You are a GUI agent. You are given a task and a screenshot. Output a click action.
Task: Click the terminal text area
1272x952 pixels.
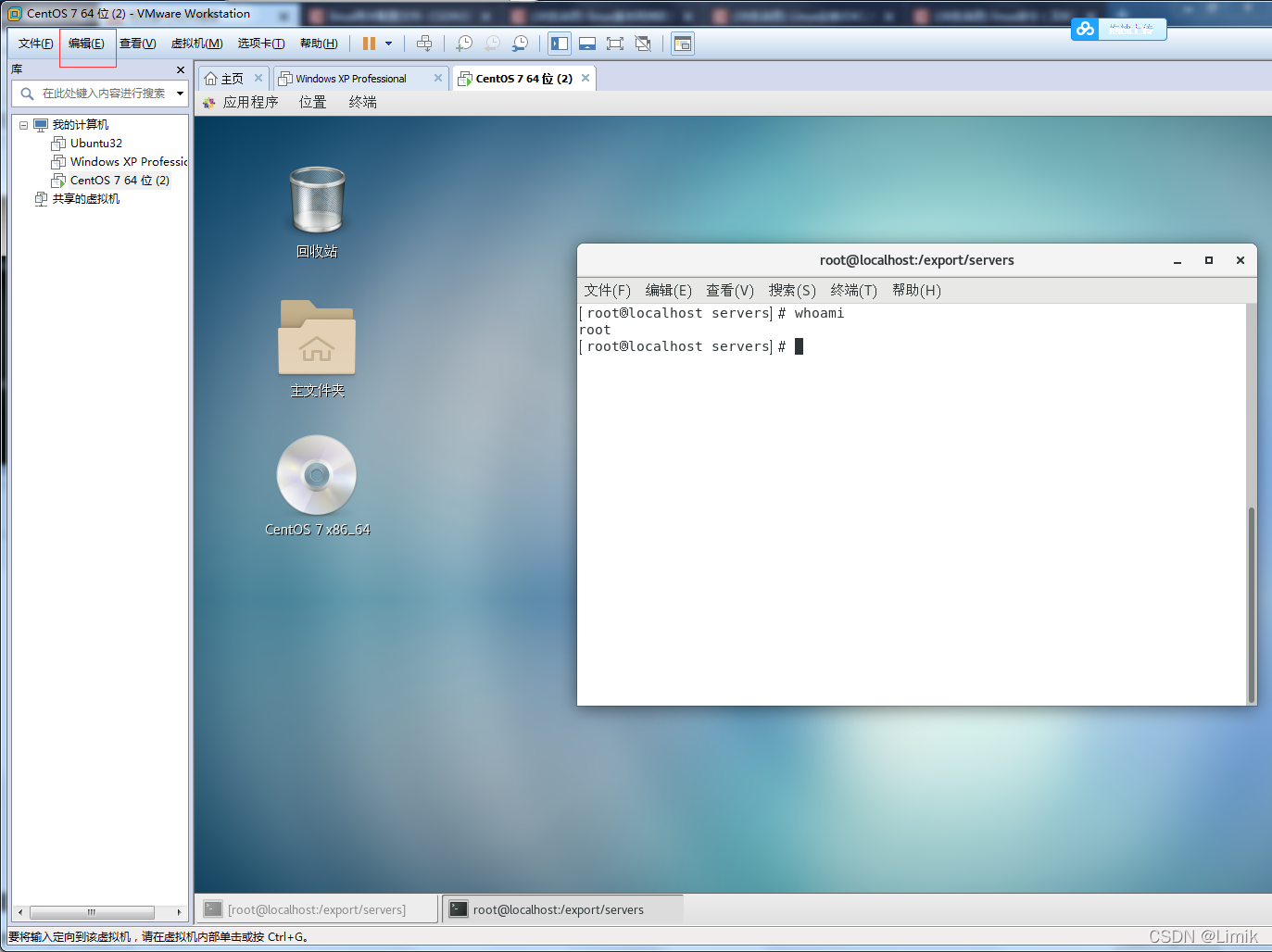point(912,504)
